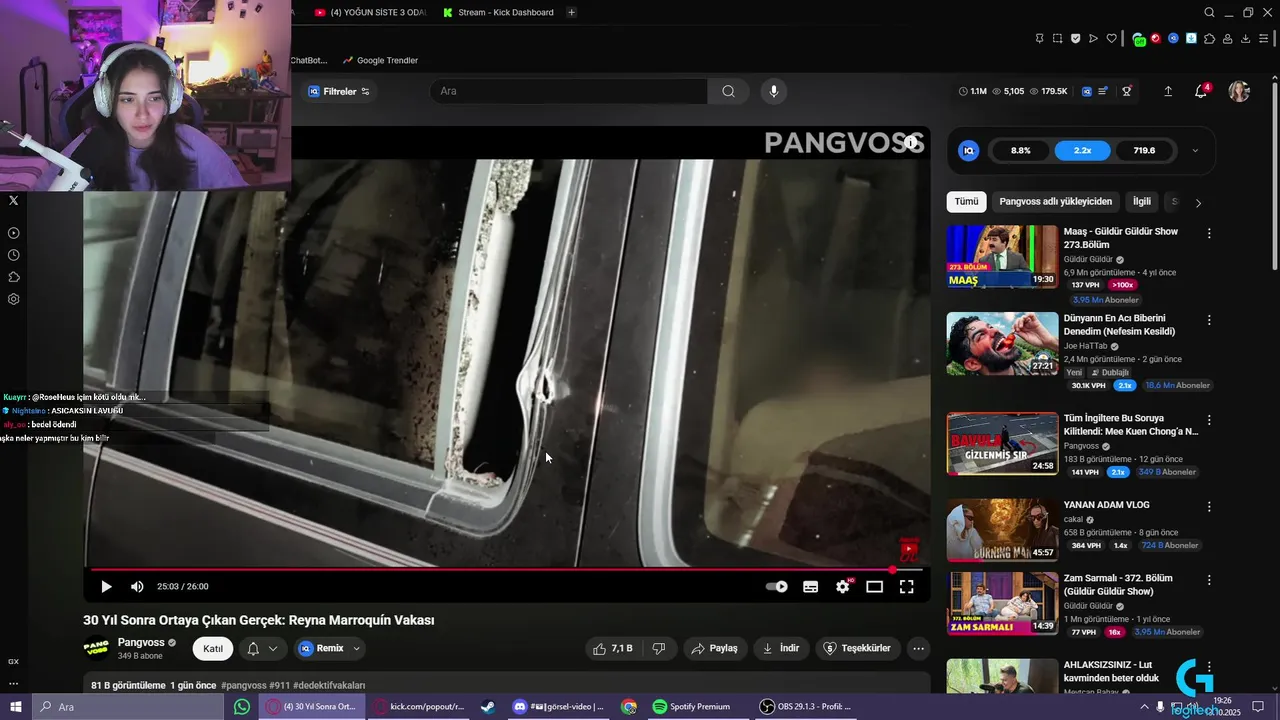Image resolution: width=1280 pixels, height=720 pixels.
Task: Open the Pangvoss channel link
Action: click(141, 643)
